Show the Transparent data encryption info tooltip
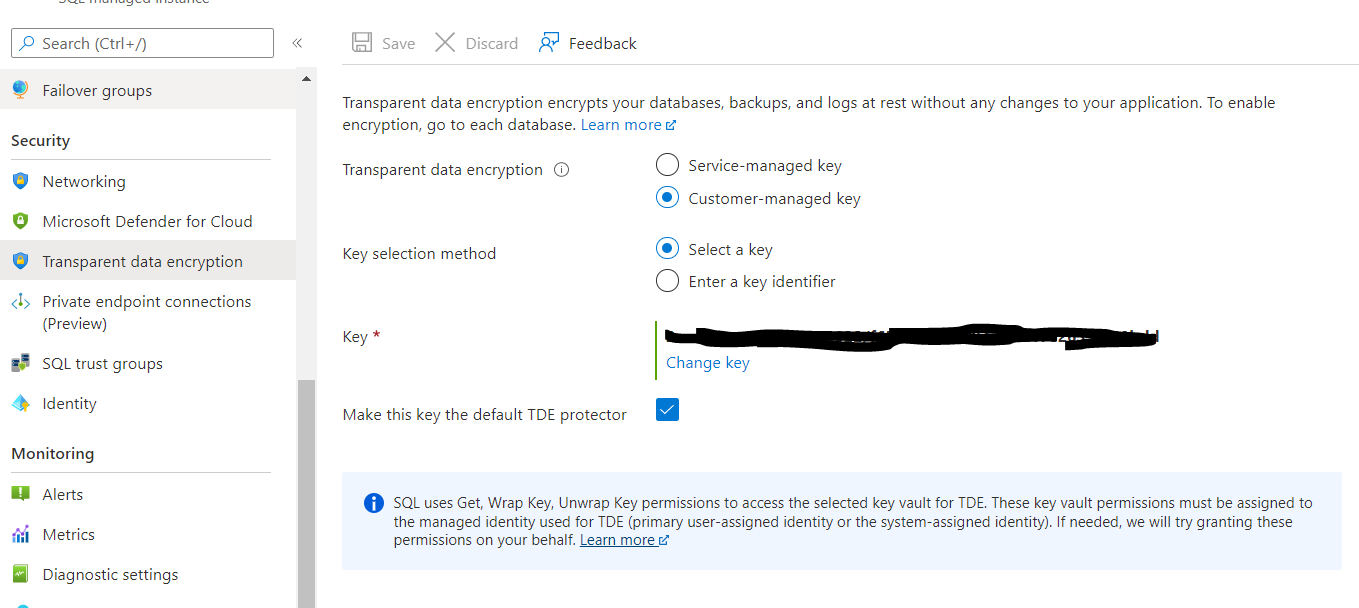 pos(561,169)
